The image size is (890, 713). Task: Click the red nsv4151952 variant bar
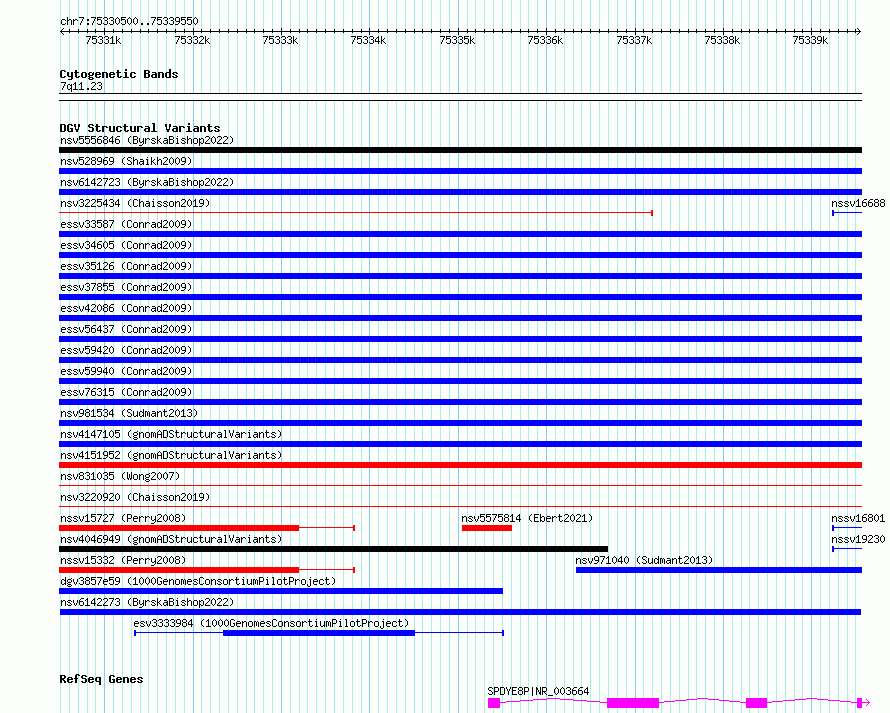pos(460,465)
